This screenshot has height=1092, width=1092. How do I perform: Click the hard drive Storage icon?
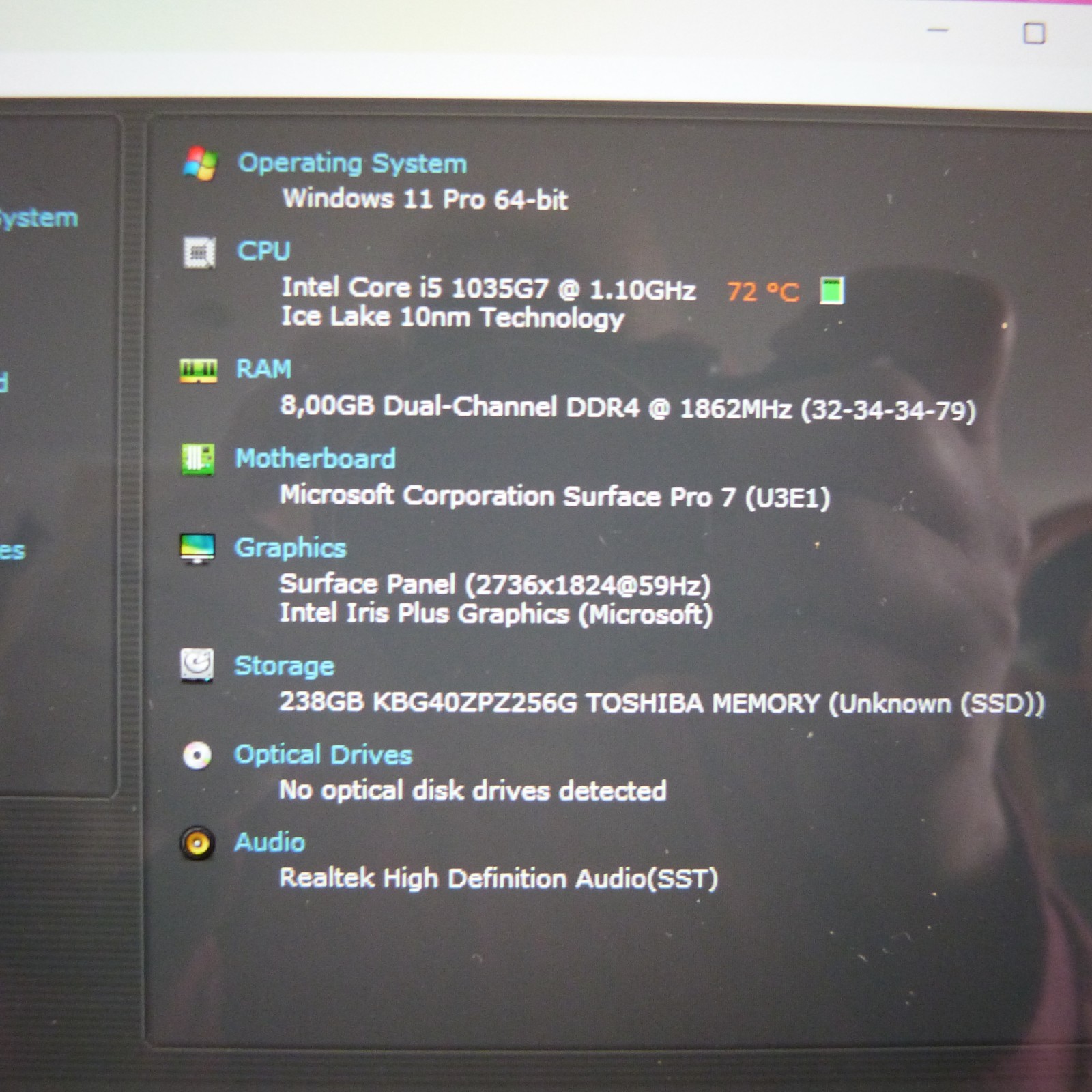197,665
